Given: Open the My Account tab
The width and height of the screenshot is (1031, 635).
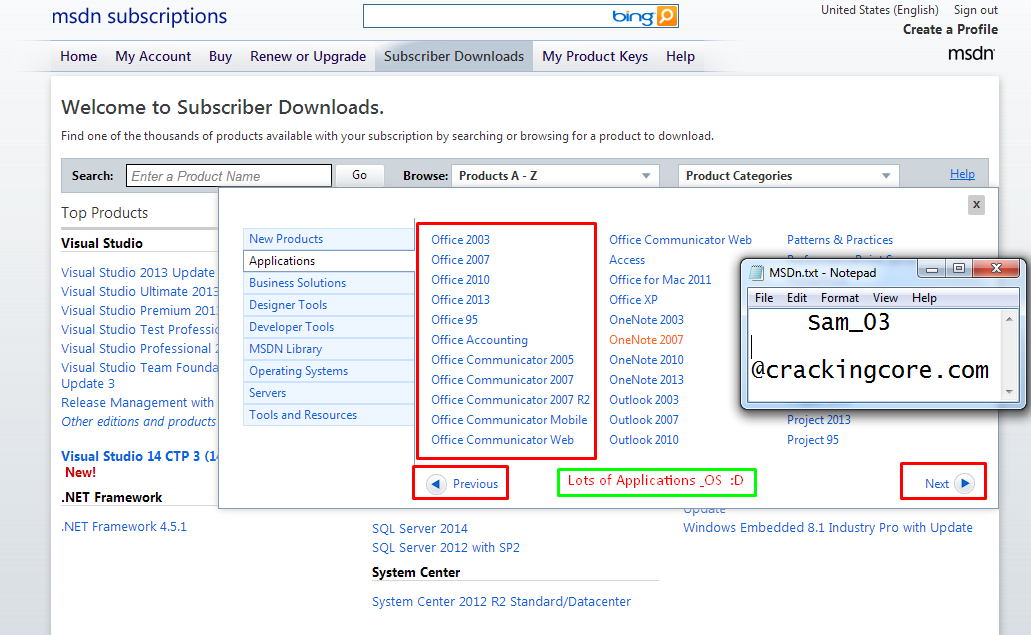Looking at the screenshot, I should (153, 57).
